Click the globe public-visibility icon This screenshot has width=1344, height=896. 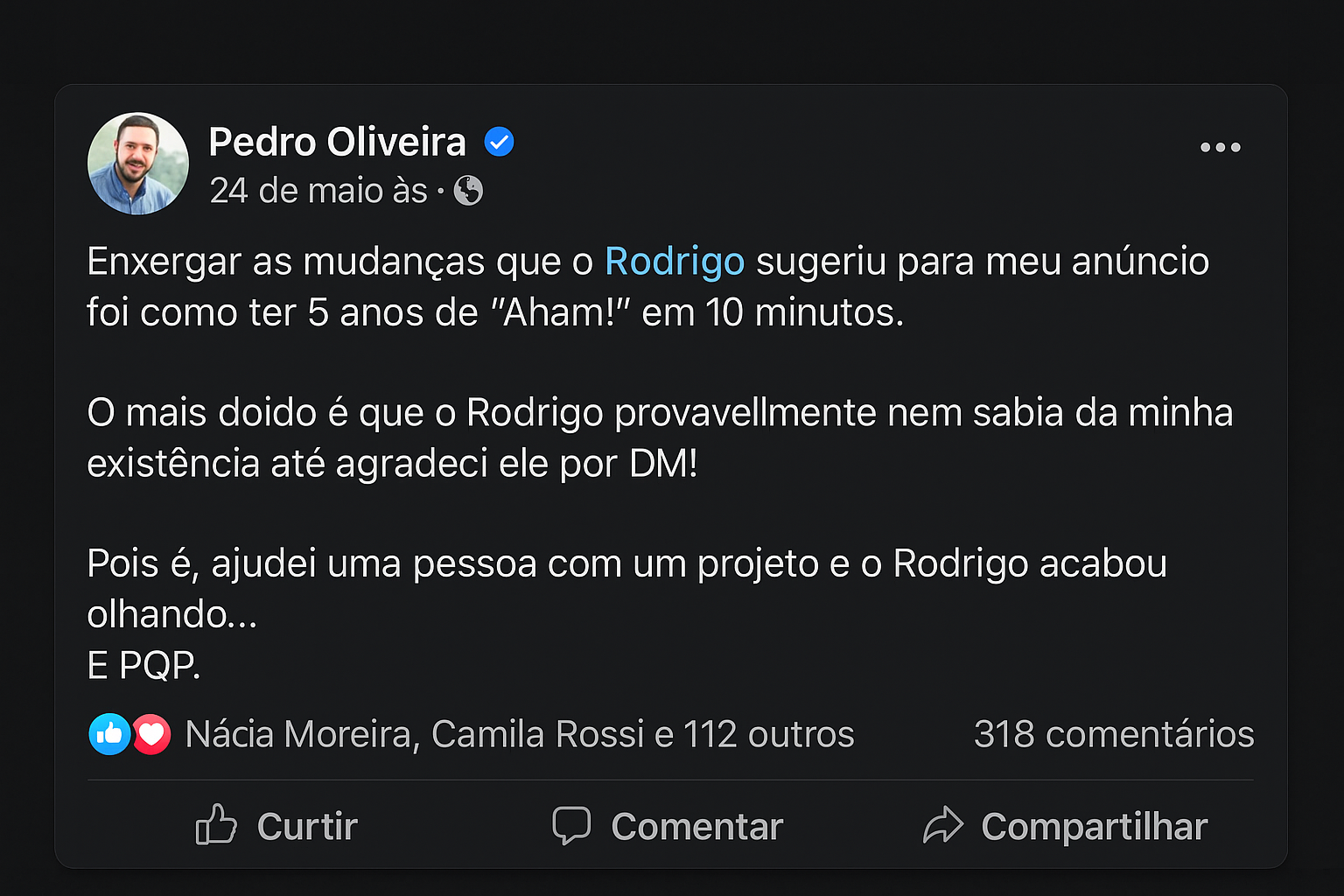click(468, 191)
